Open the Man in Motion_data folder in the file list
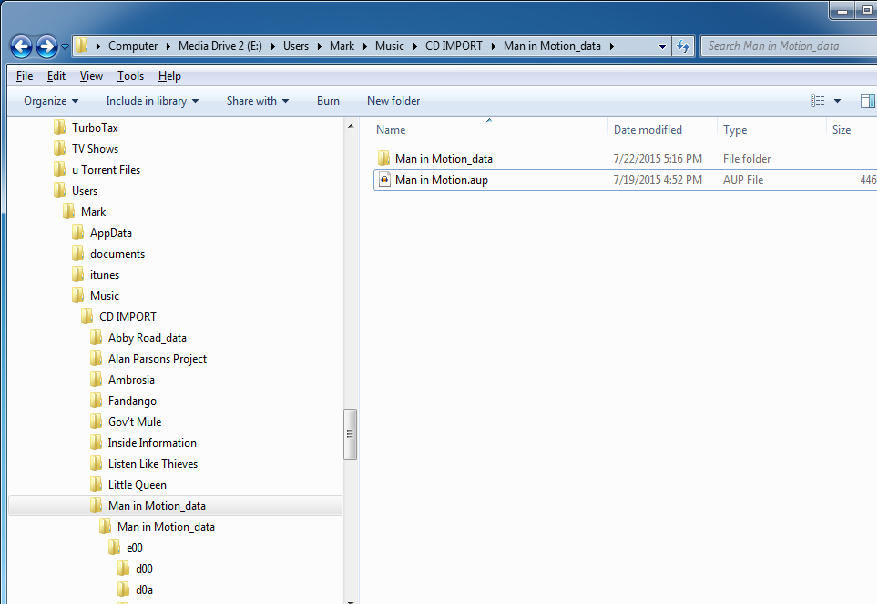The height and width of the screenshot is (604, 877). click(385, 157)
